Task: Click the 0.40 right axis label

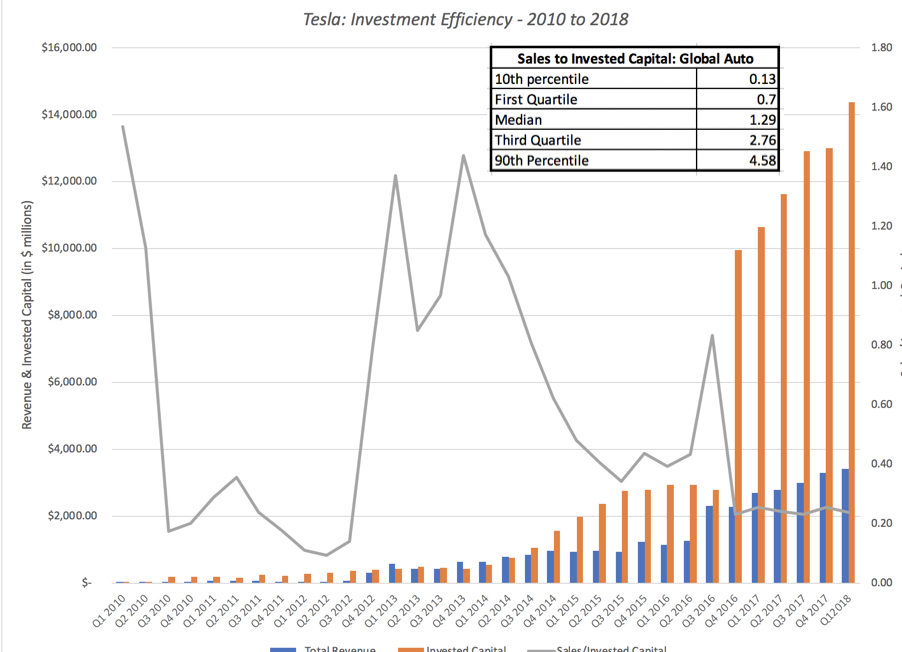Action: 881,464
